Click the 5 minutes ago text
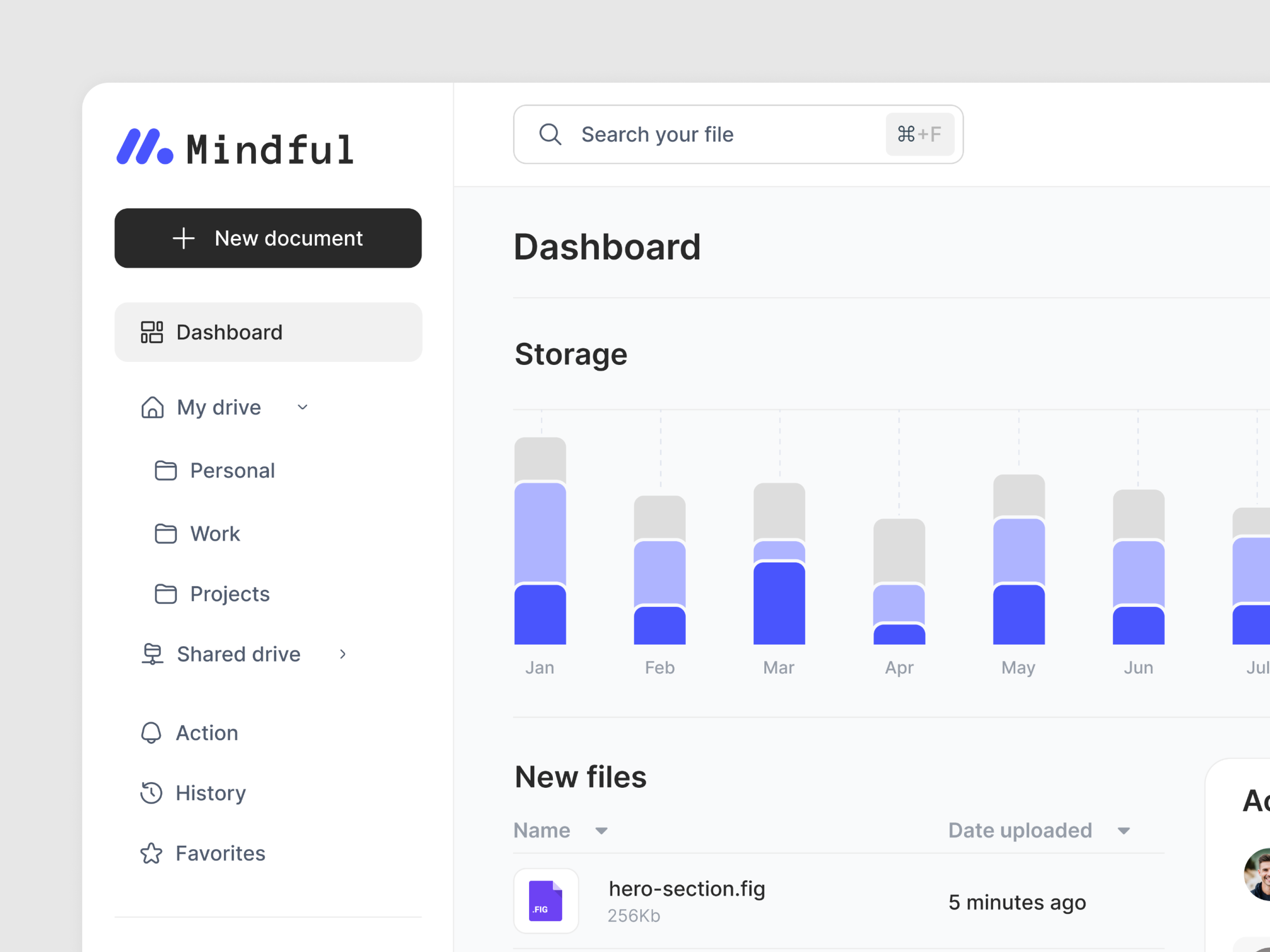The width and height of the screenshot is (1270, 952). point(1017,903)
